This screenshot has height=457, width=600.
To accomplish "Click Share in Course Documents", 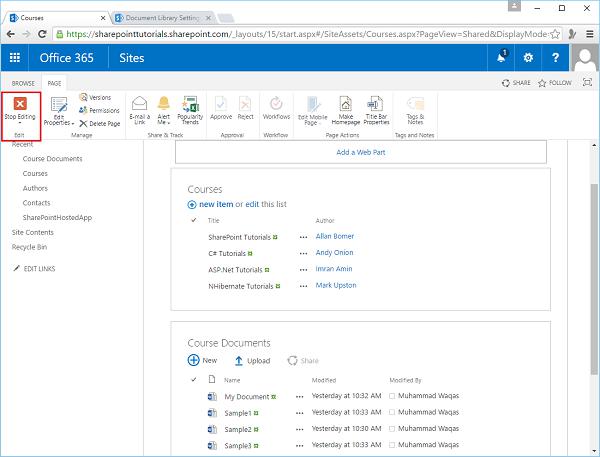I will coord(303,361).
